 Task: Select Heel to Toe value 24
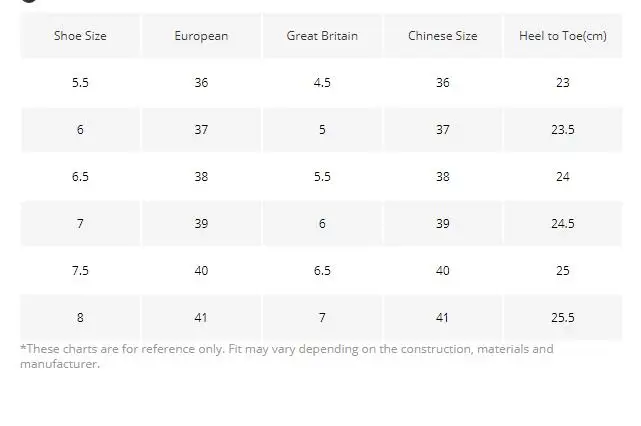click(563, 177)
